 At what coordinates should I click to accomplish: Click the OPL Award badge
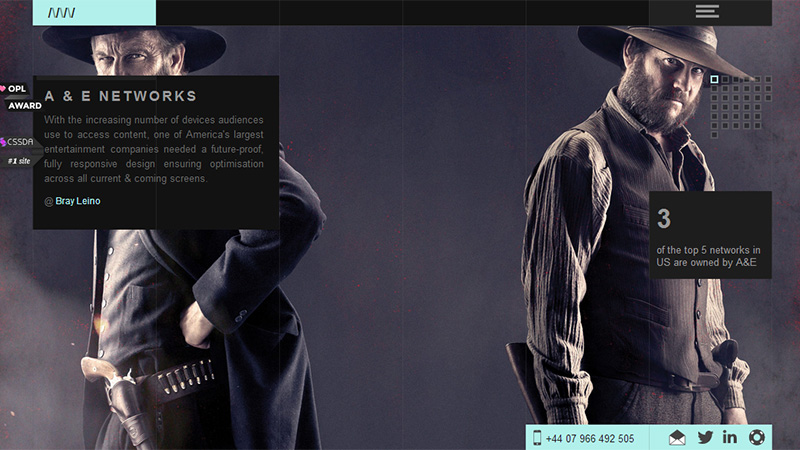coord(21,97)
